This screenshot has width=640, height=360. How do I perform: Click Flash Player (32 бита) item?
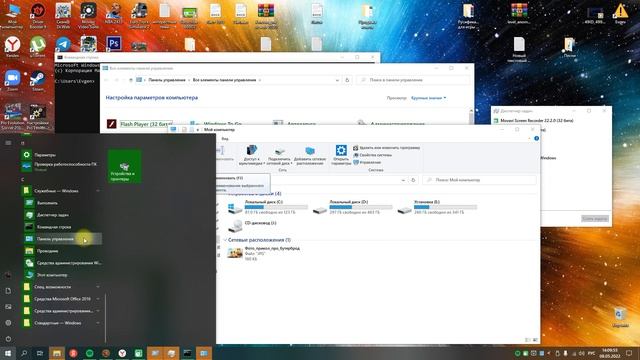[x=140, y=124]
